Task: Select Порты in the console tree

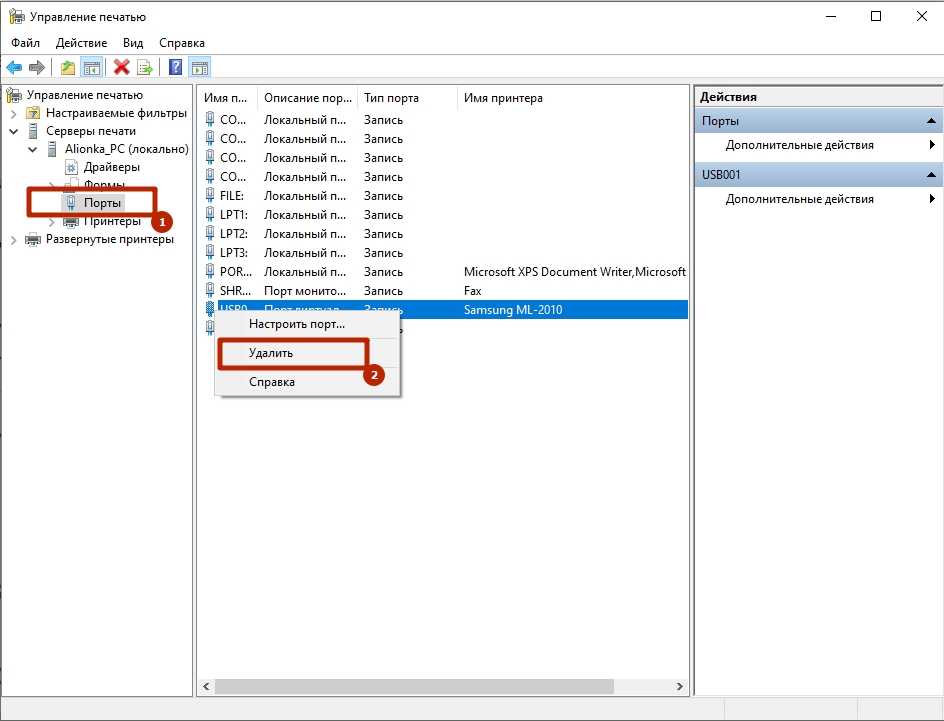Action: pos(102,203)
